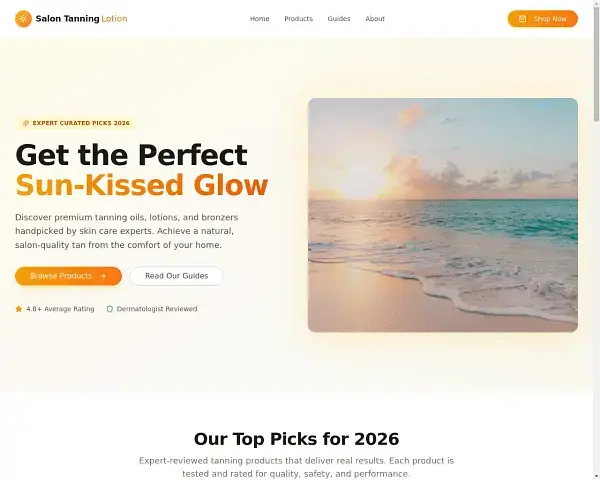Click the Dermatologist Reviewed label
Image resolution: width=600 pixels, height=480 pixels.
click(157, 309)
